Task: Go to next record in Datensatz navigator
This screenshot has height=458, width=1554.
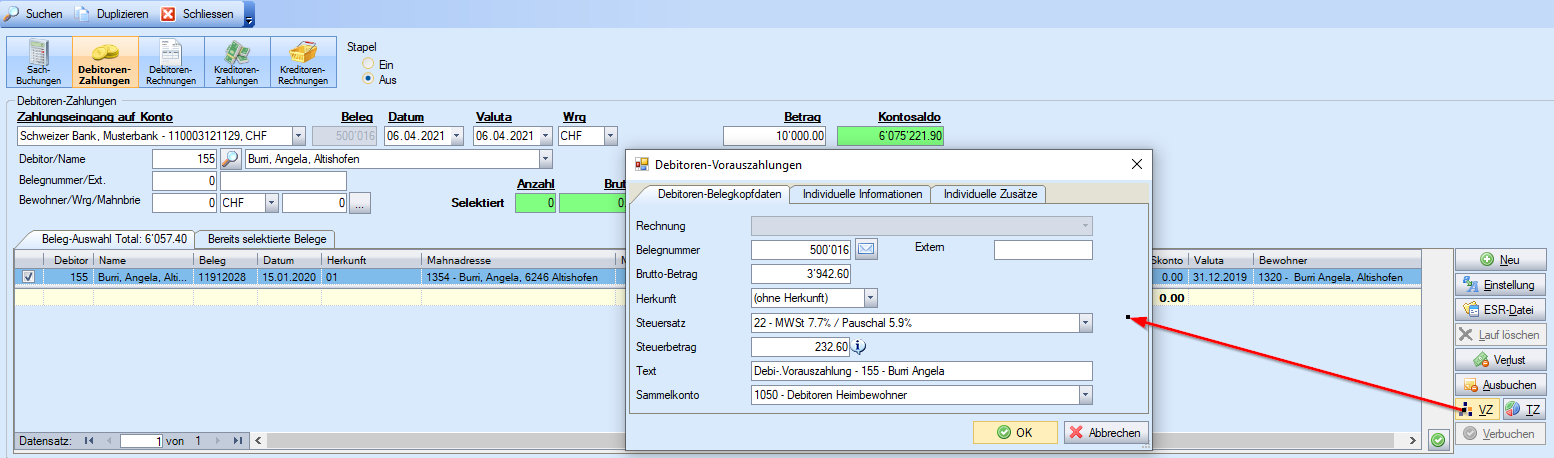Action: coord(218,440)
